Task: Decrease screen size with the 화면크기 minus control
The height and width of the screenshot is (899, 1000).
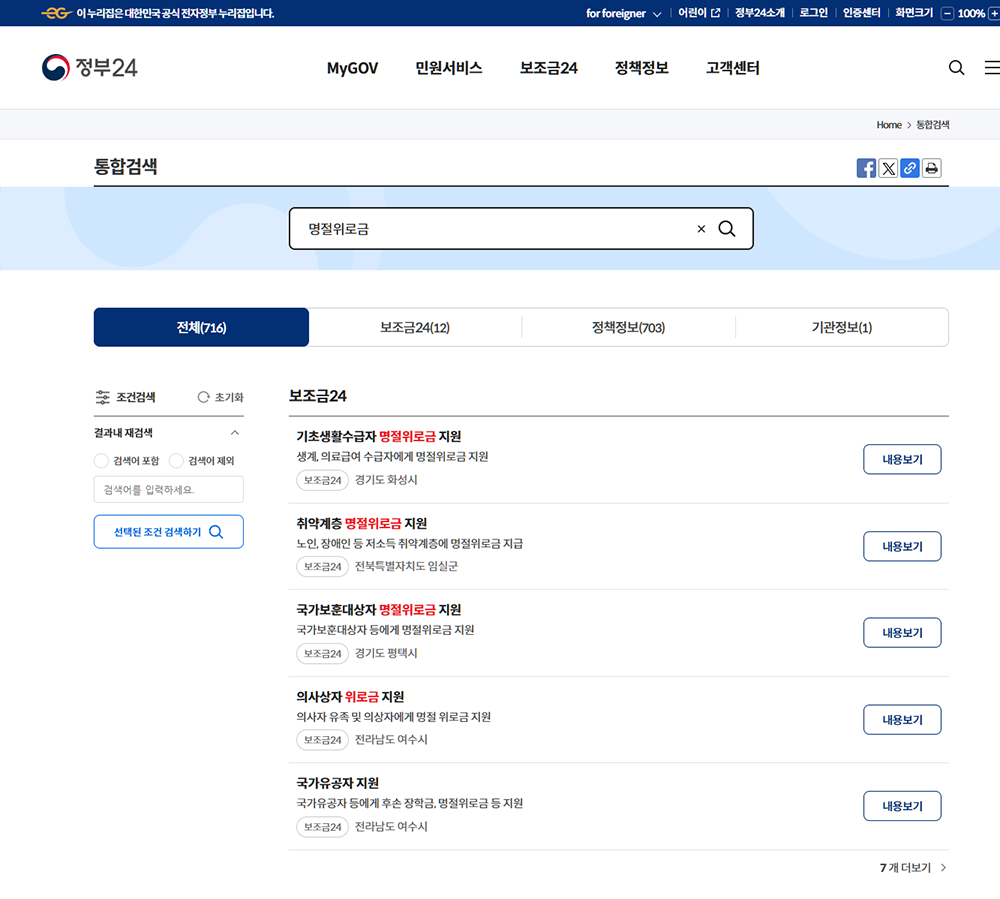Action: pos(945,13)
